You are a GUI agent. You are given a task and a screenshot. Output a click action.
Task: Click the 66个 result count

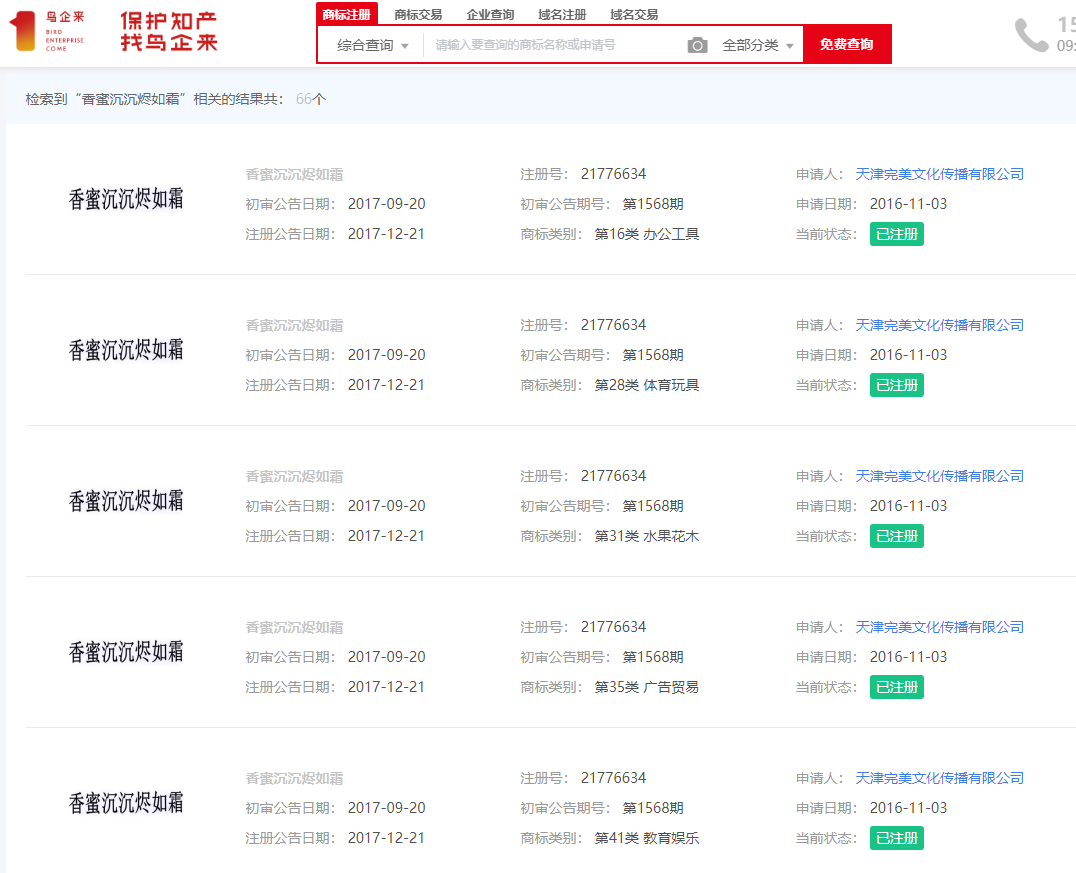coord(311,99)
